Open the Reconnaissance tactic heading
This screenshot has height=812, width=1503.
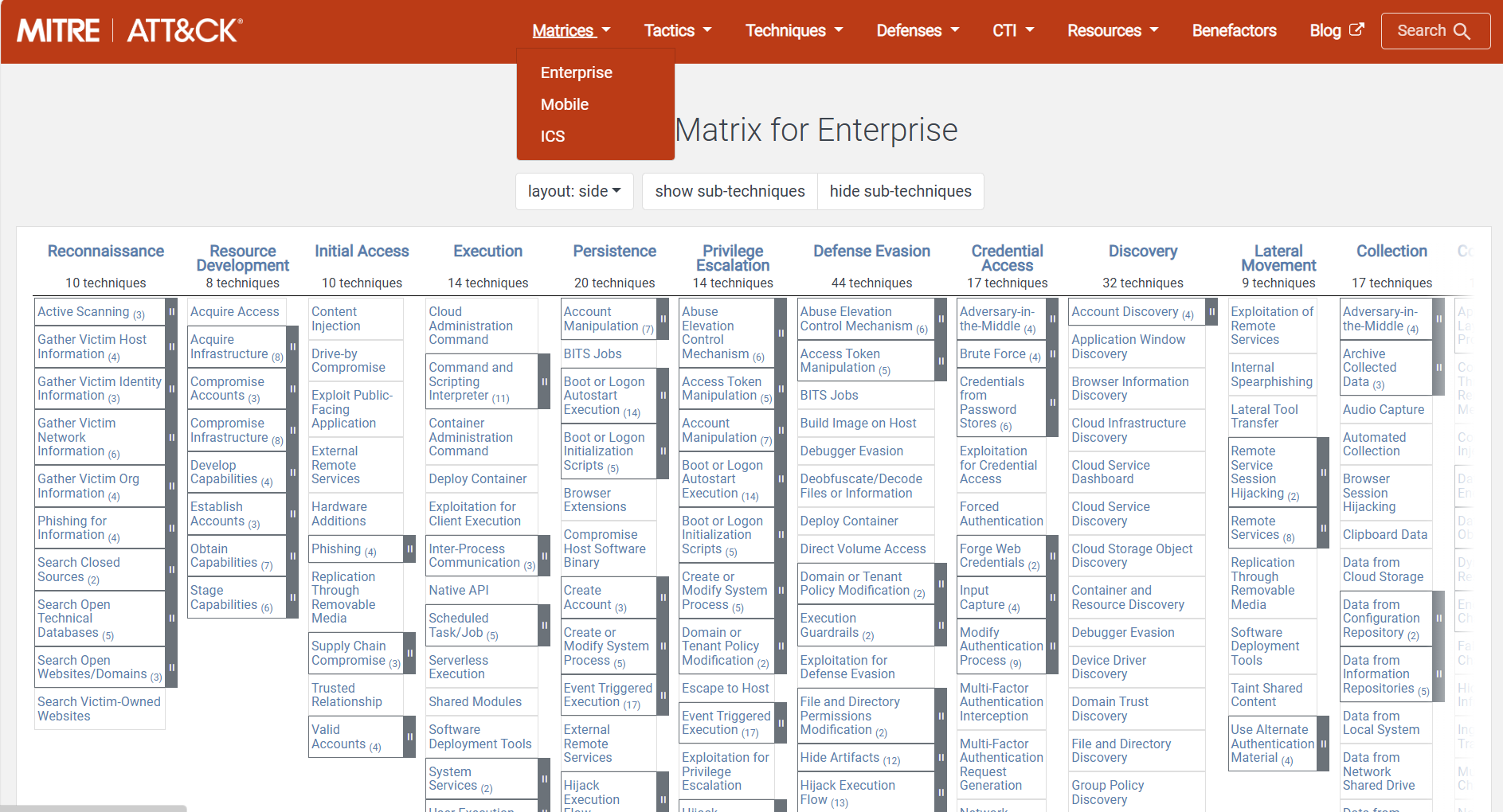point(106,252)
